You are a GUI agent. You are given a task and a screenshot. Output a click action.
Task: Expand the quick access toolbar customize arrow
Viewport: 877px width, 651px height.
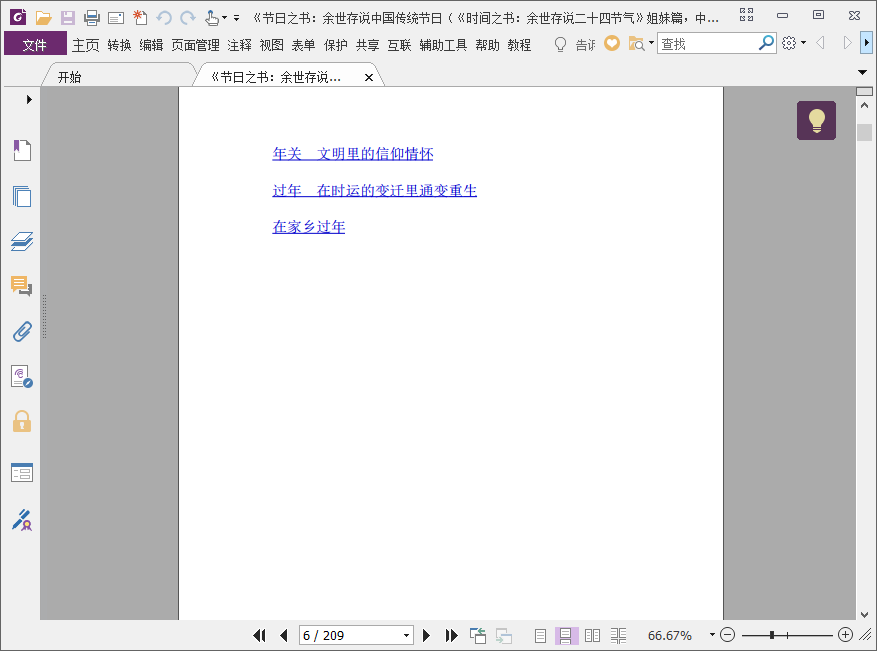tap(237, 18)
